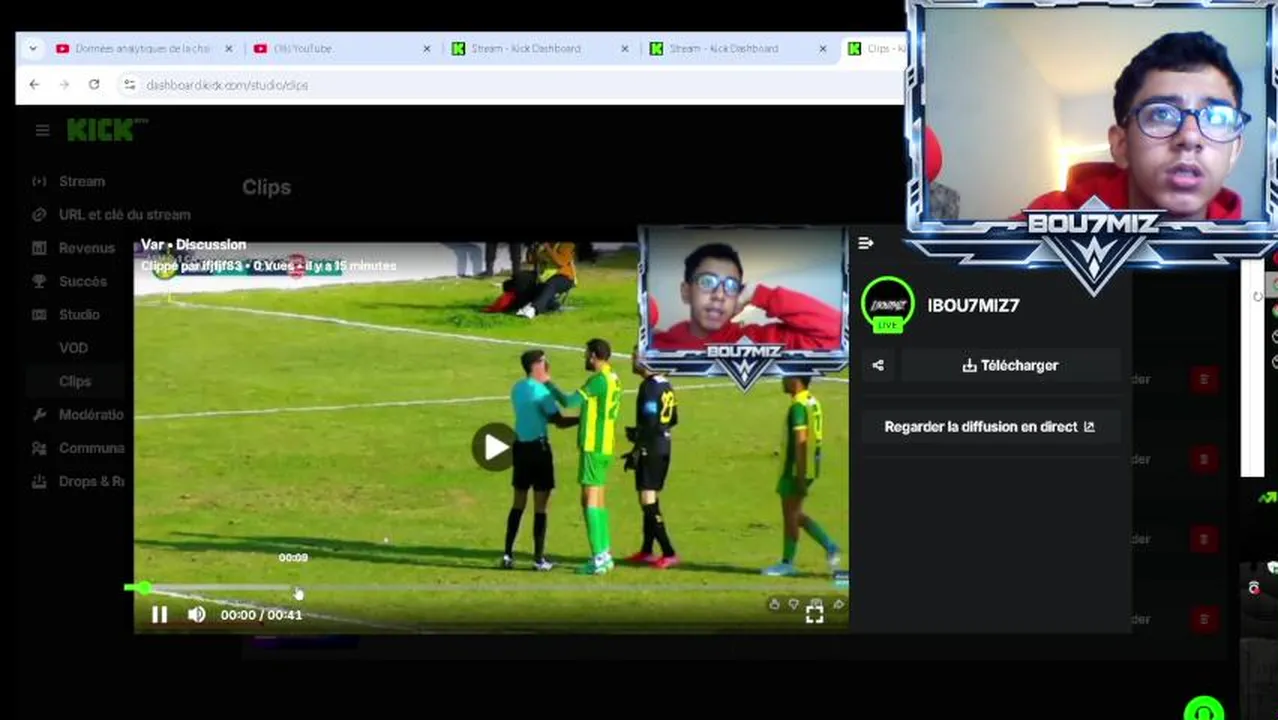Click 'Regarder la diffusion en direct'
The width and height of the screenshot is (1278, 720).
point(990,427)
